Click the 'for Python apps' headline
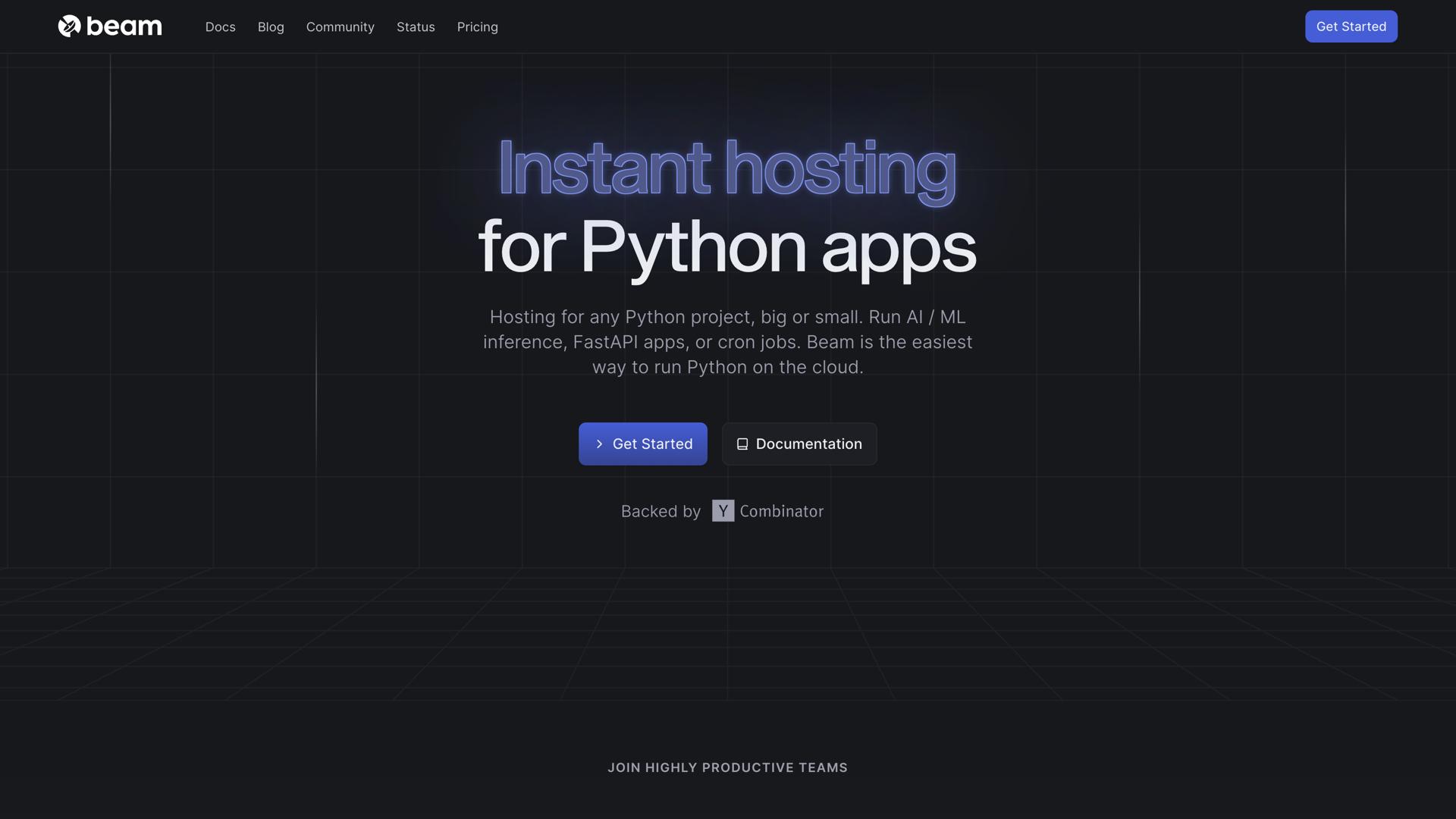The image size is (1456, 819). tap(726, 246)
